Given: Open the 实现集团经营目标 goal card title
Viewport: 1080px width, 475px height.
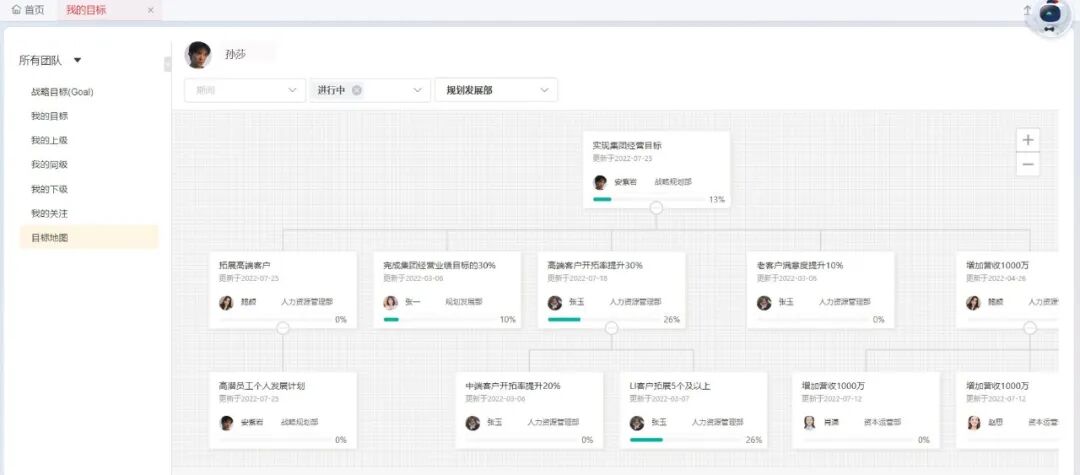Looking at the screenshot, I should tap(627, 146).
